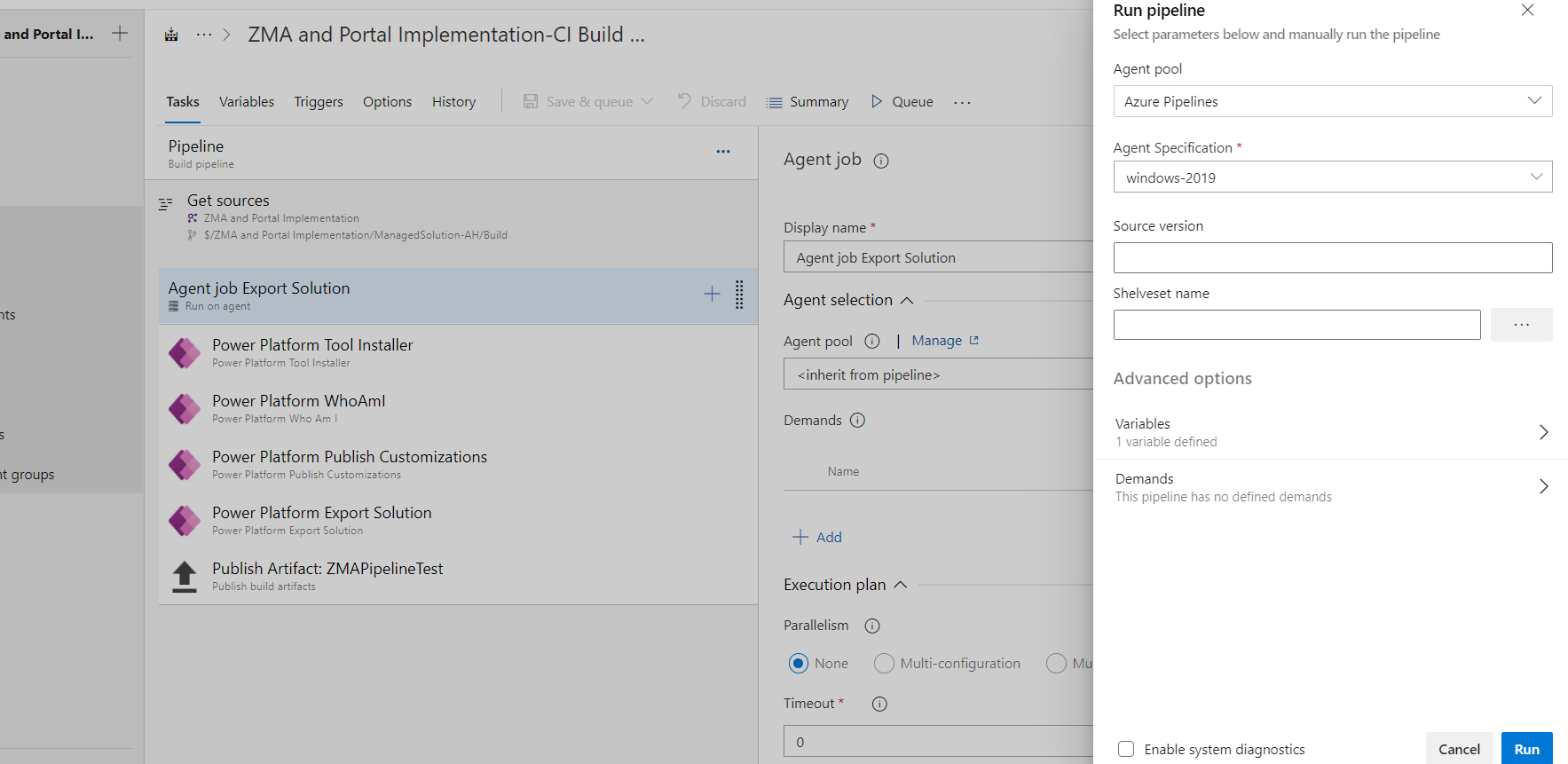
Task: Open the Agent Specification windows-2019 dropdown
Action: (x=1332, y=177)
